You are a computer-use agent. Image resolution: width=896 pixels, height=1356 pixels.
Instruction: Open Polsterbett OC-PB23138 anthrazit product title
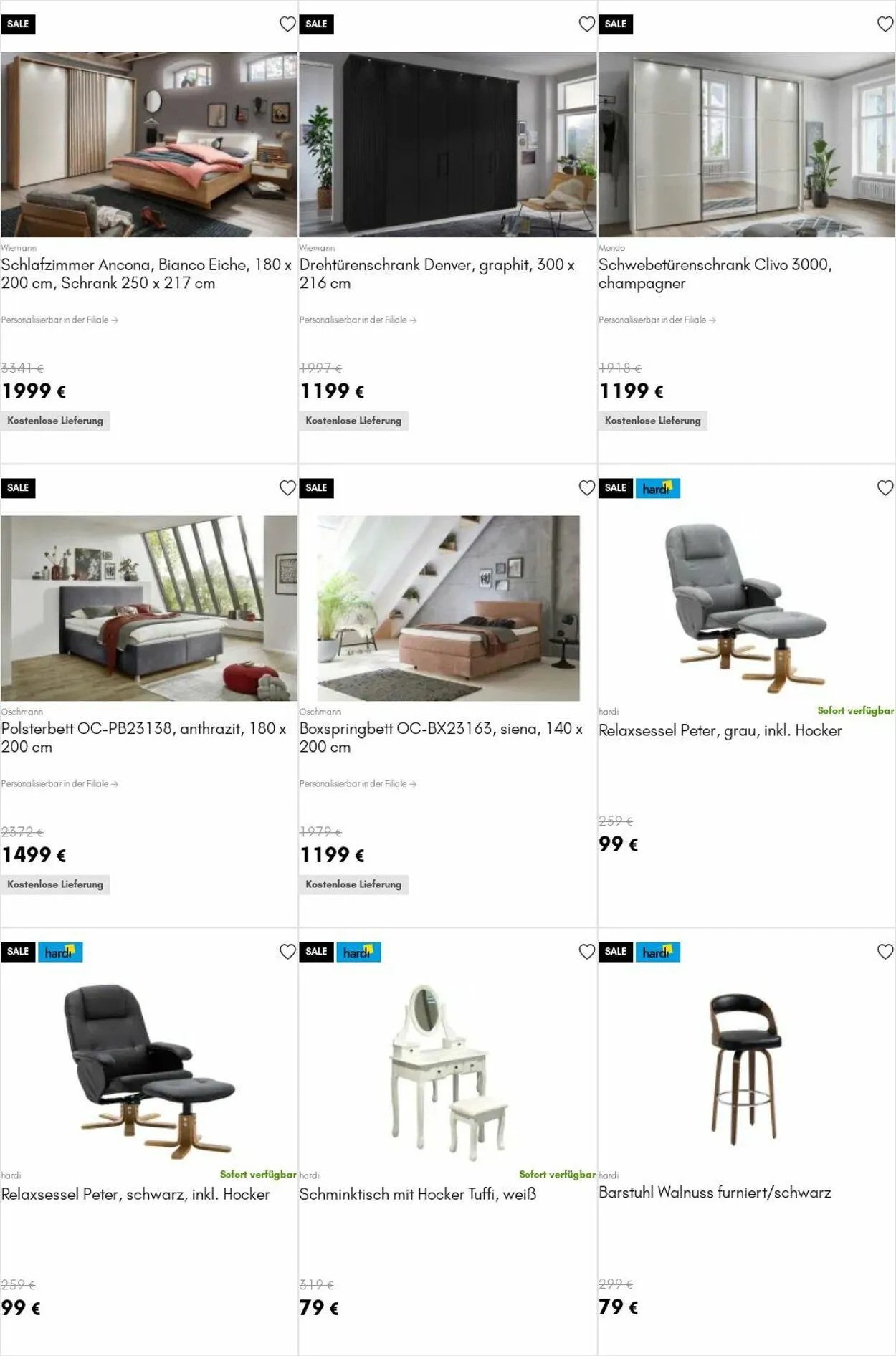point(144,737)
